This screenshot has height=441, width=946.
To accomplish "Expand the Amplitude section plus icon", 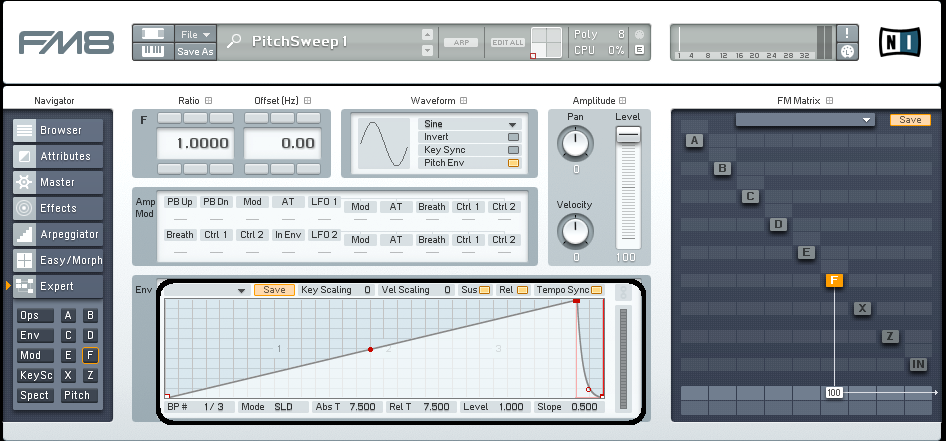I will [x=623, y=101].
